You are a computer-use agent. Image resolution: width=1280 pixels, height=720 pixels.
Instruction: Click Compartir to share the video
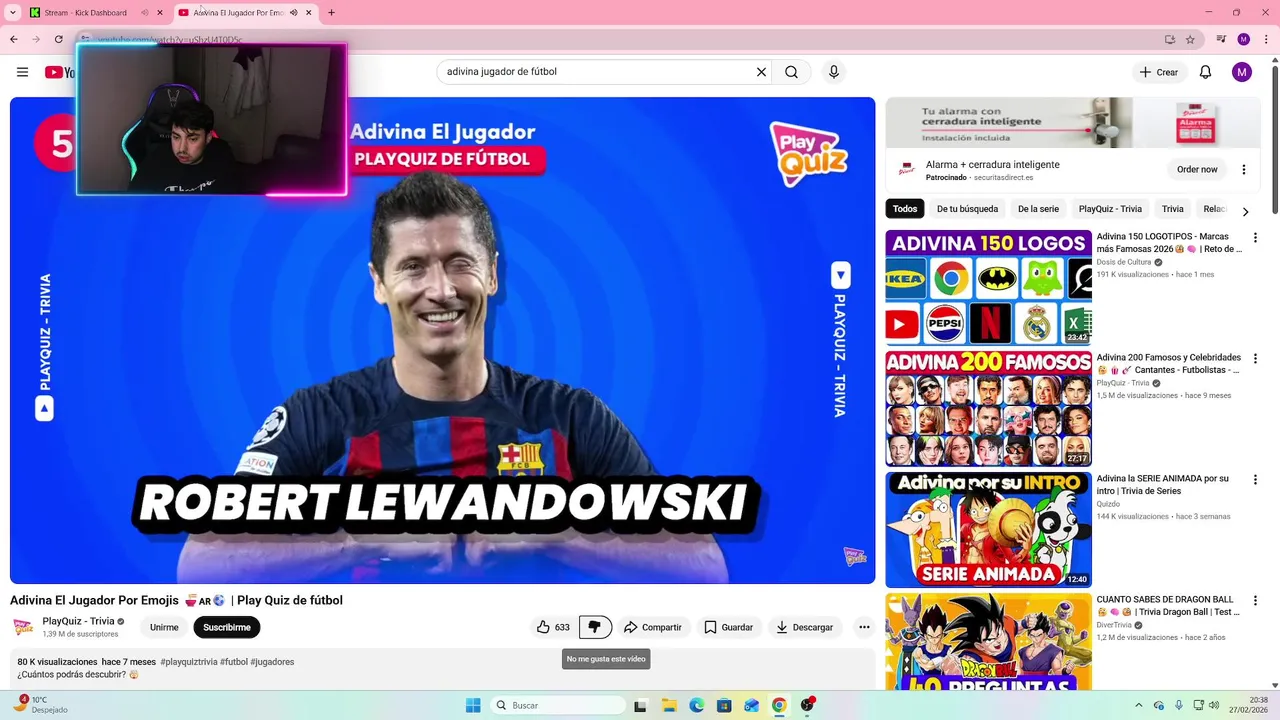[x=652, y=627]
